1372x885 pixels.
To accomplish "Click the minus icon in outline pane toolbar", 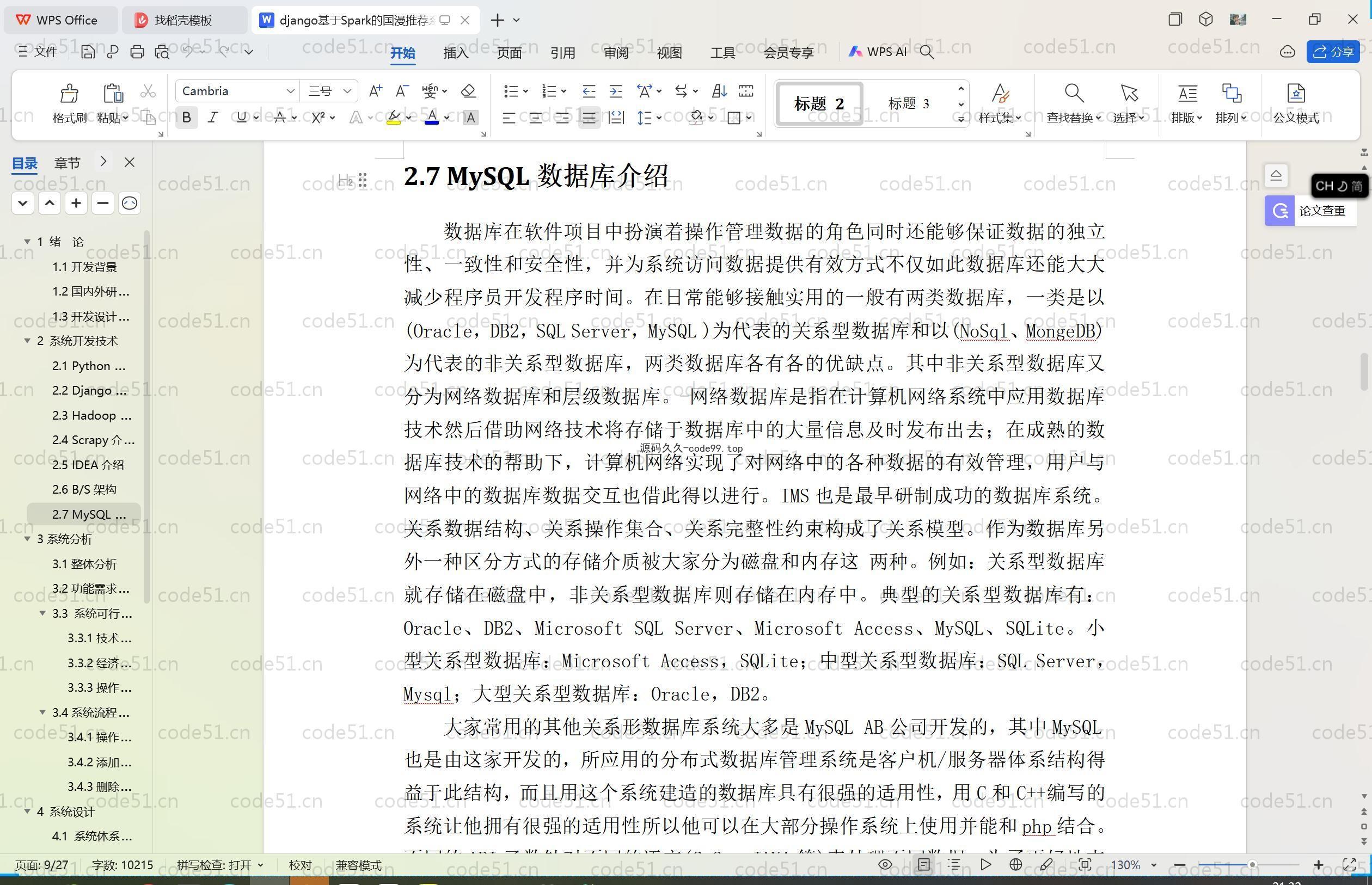I will [x=102, y=203].
